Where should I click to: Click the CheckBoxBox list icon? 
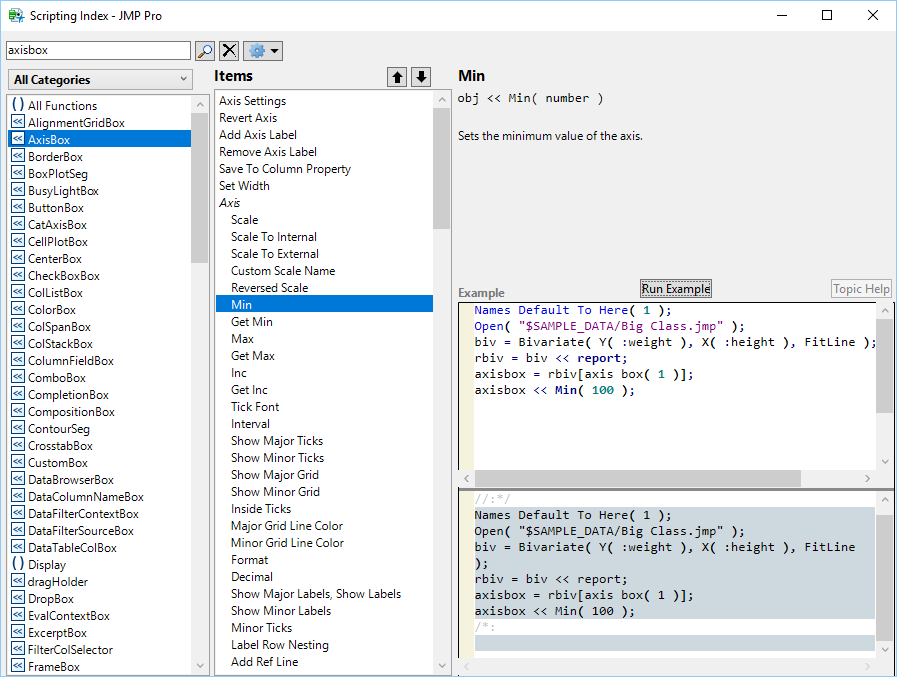[18, 275]
